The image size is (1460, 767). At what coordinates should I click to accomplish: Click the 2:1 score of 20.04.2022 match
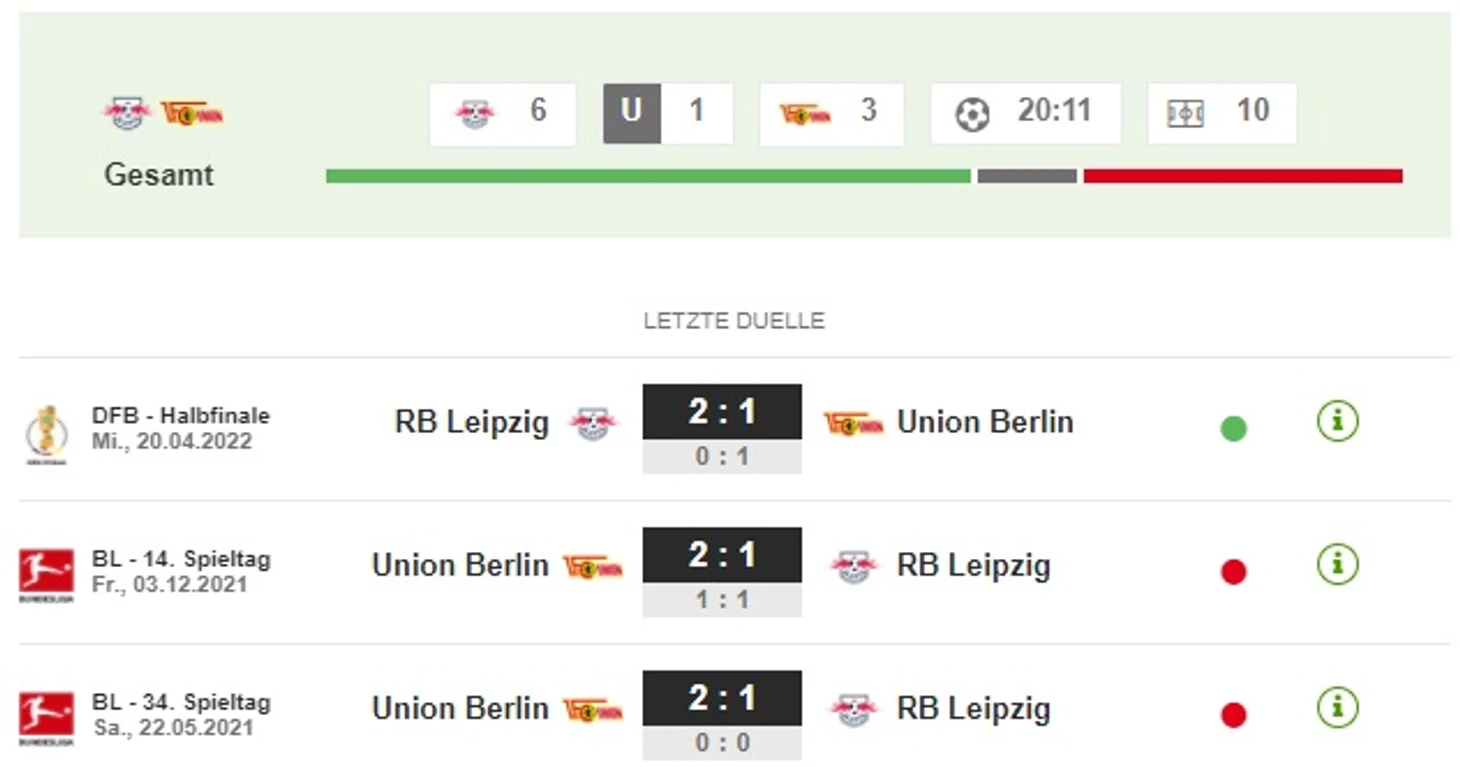coord(722,411)
